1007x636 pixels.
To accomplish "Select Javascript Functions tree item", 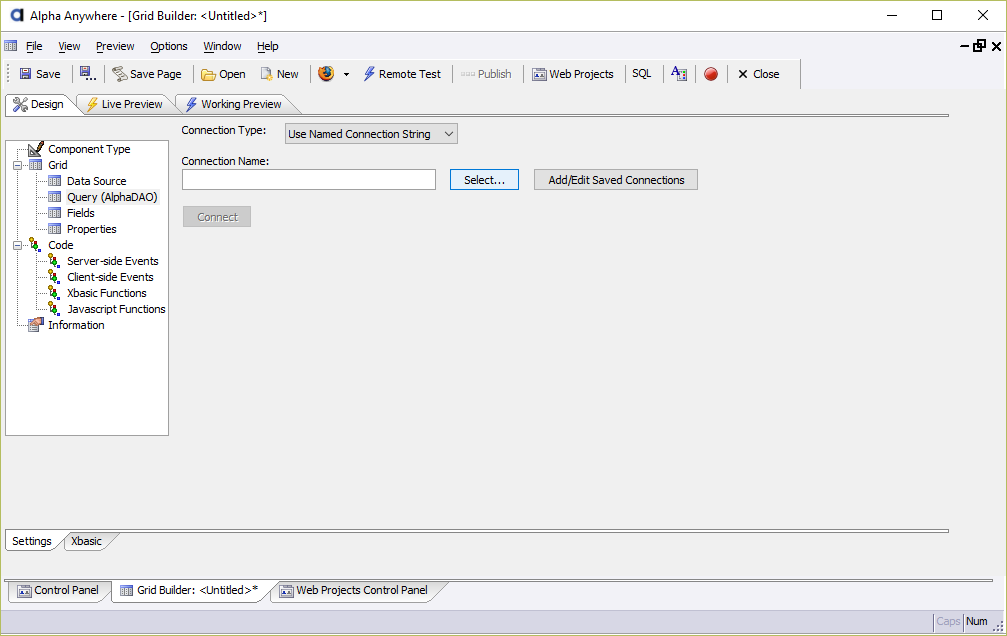I will click(116, 310).
